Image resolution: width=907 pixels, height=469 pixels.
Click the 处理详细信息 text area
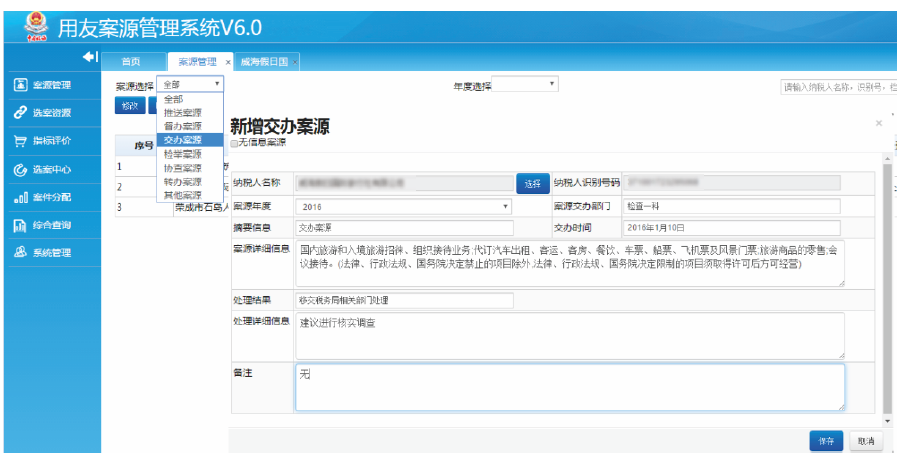pos(570,336)
